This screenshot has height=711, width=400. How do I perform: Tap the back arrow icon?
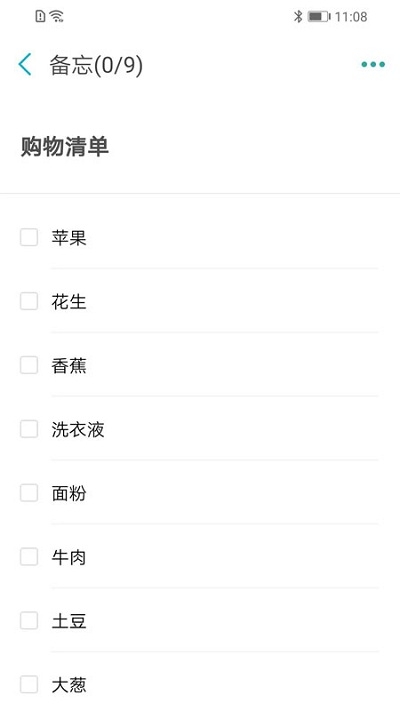click(x=25, y=64)
